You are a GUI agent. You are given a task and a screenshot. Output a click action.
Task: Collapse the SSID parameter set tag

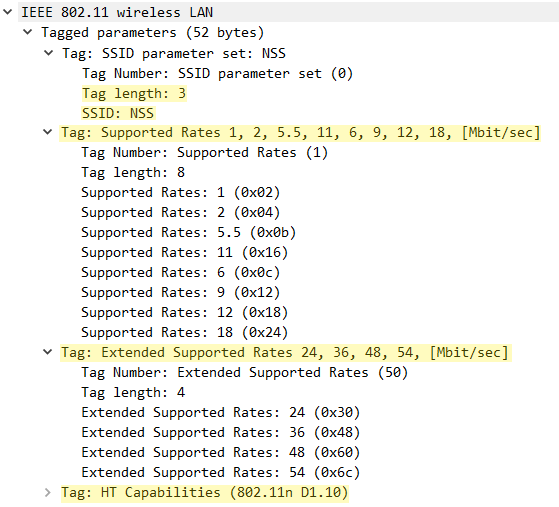click(48, 53)
